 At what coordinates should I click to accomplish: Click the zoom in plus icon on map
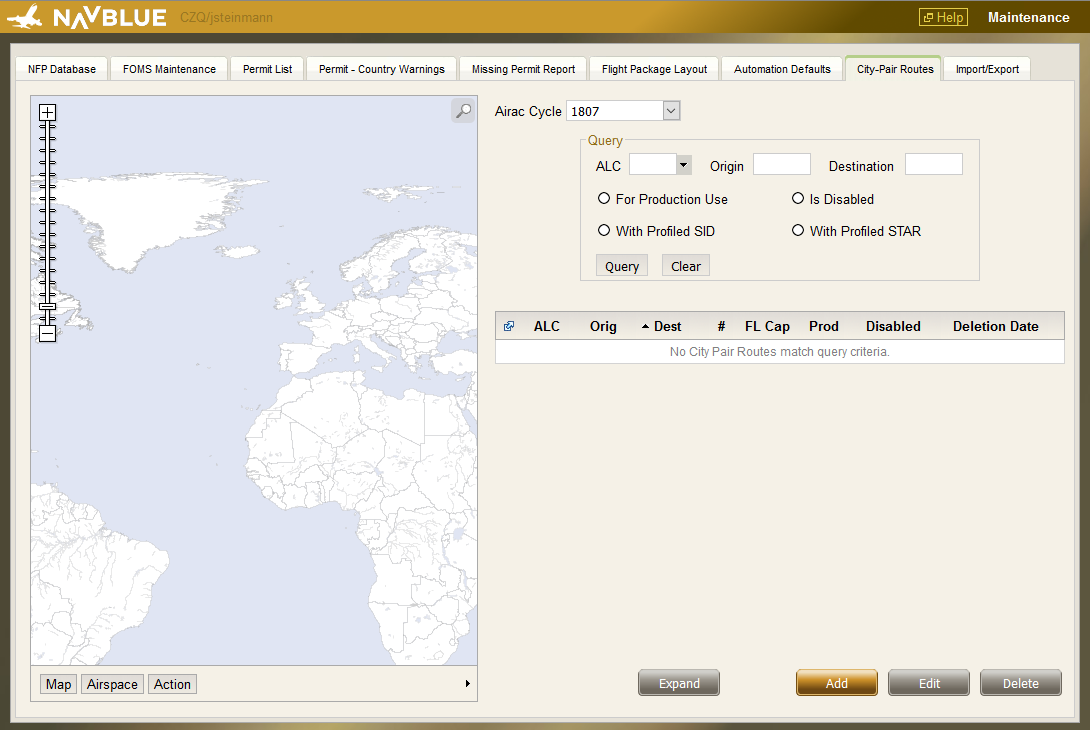pos(47,113)
